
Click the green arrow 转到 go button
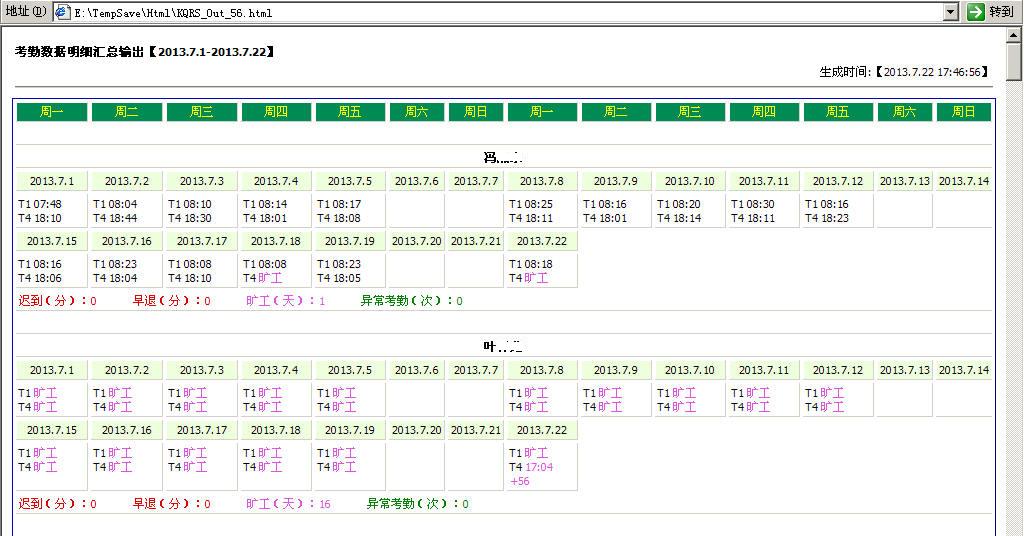[x=990, y=11]
